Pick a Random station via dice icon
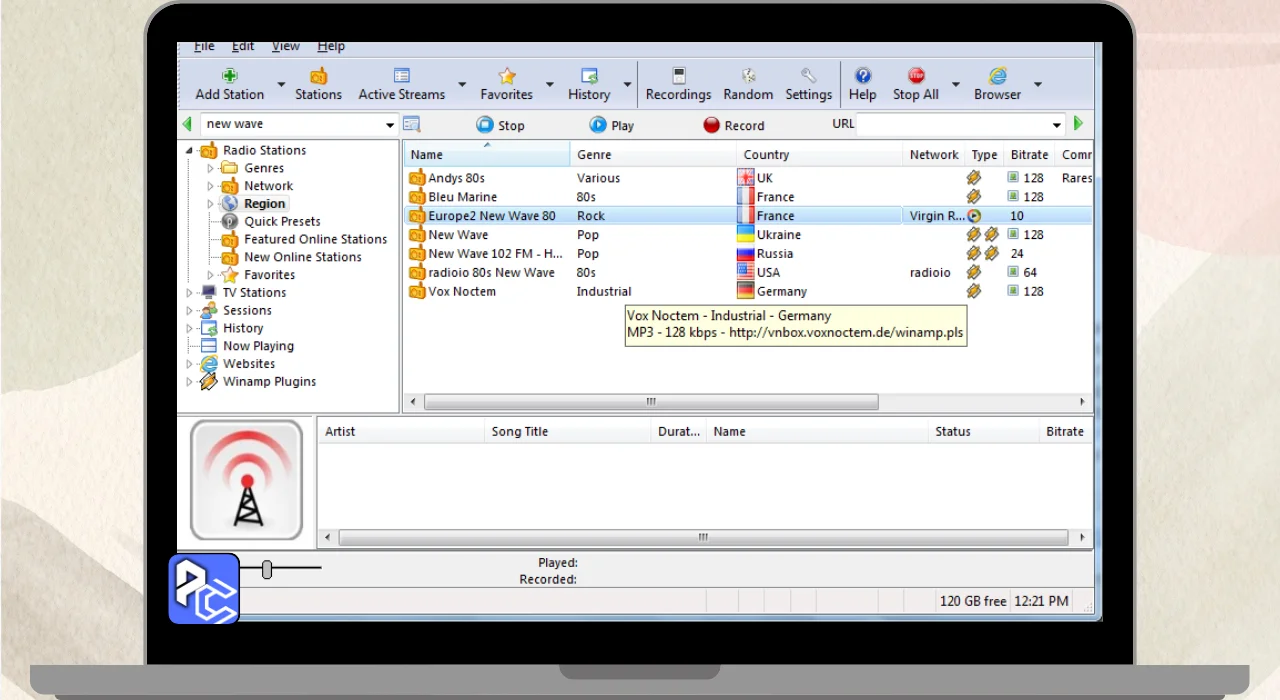Image resolution: width=1280 pixels, height=700 pixels. tap(748, 77)
